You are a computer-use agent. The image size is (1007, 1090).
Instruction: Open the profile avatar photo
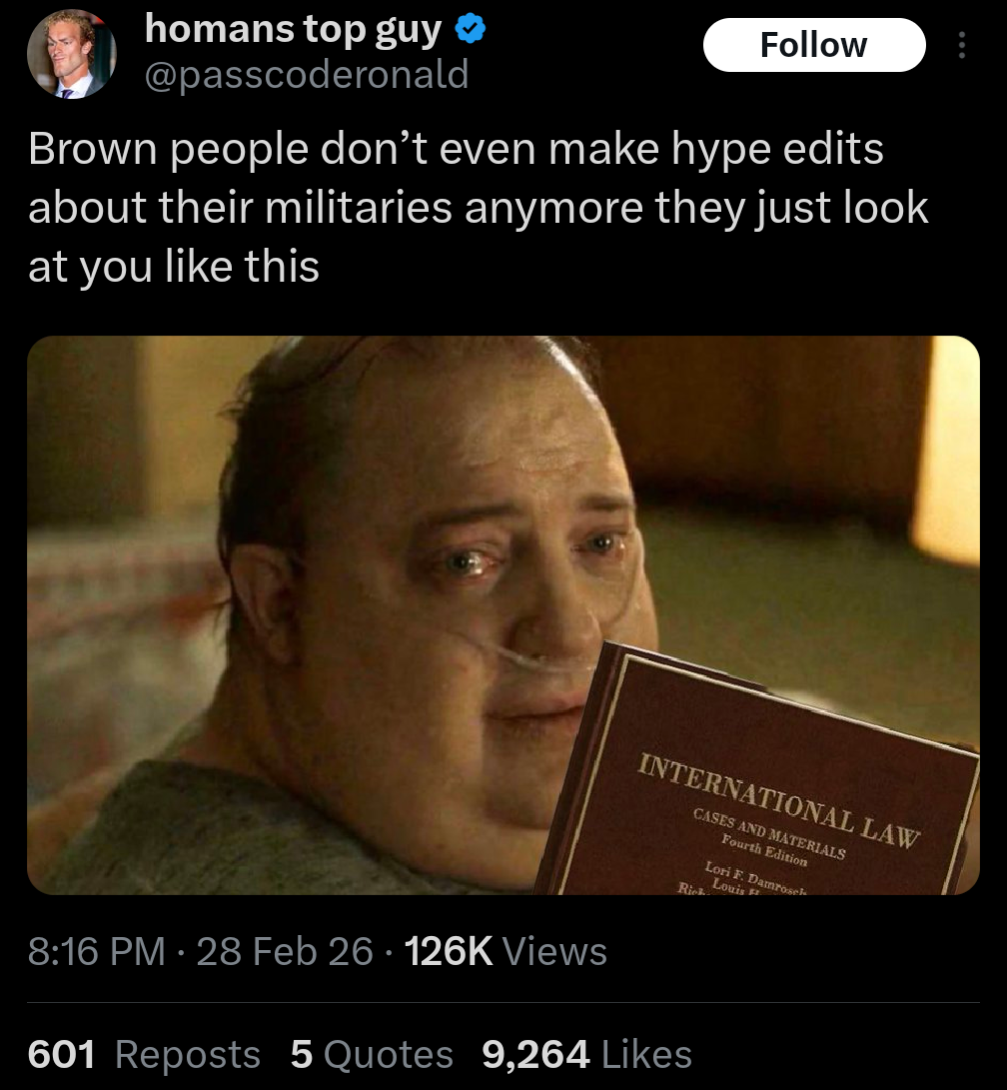click(x=72, y=54)
